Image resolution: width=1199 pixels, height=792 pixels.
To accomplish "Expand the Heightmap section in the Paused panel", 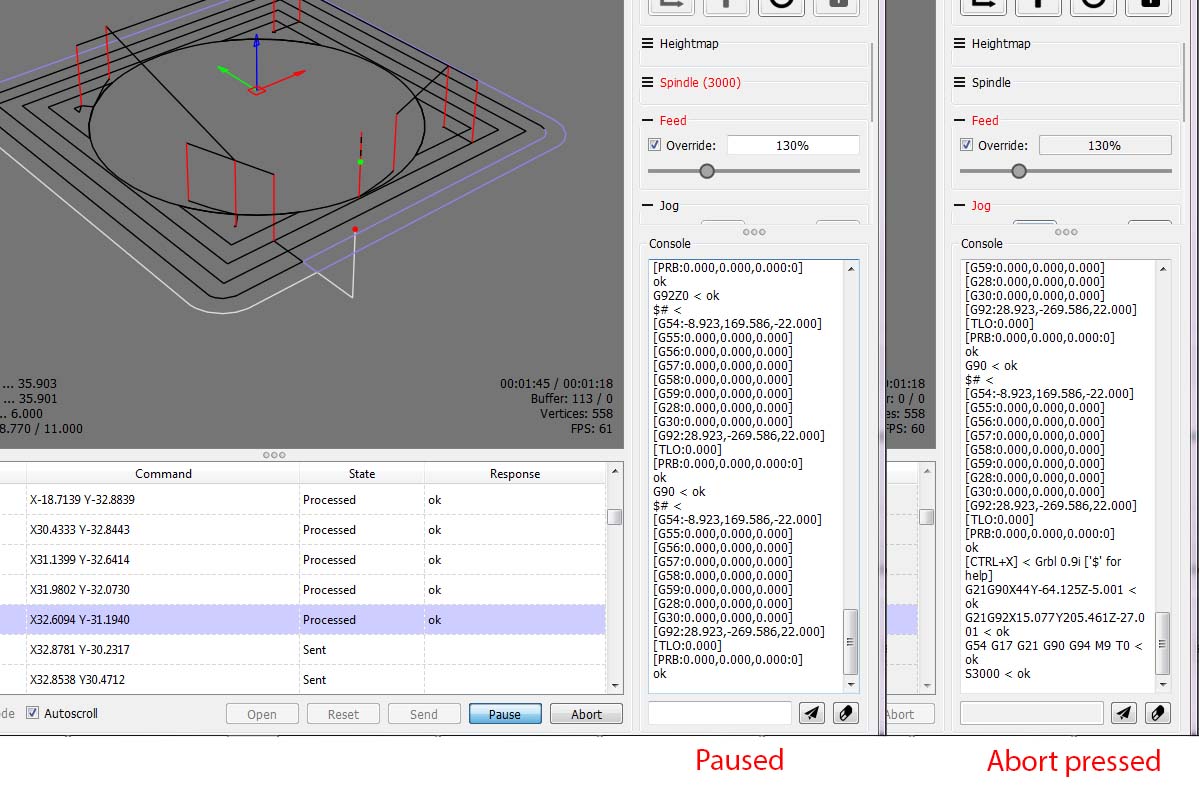I will (x=688, y=44).
